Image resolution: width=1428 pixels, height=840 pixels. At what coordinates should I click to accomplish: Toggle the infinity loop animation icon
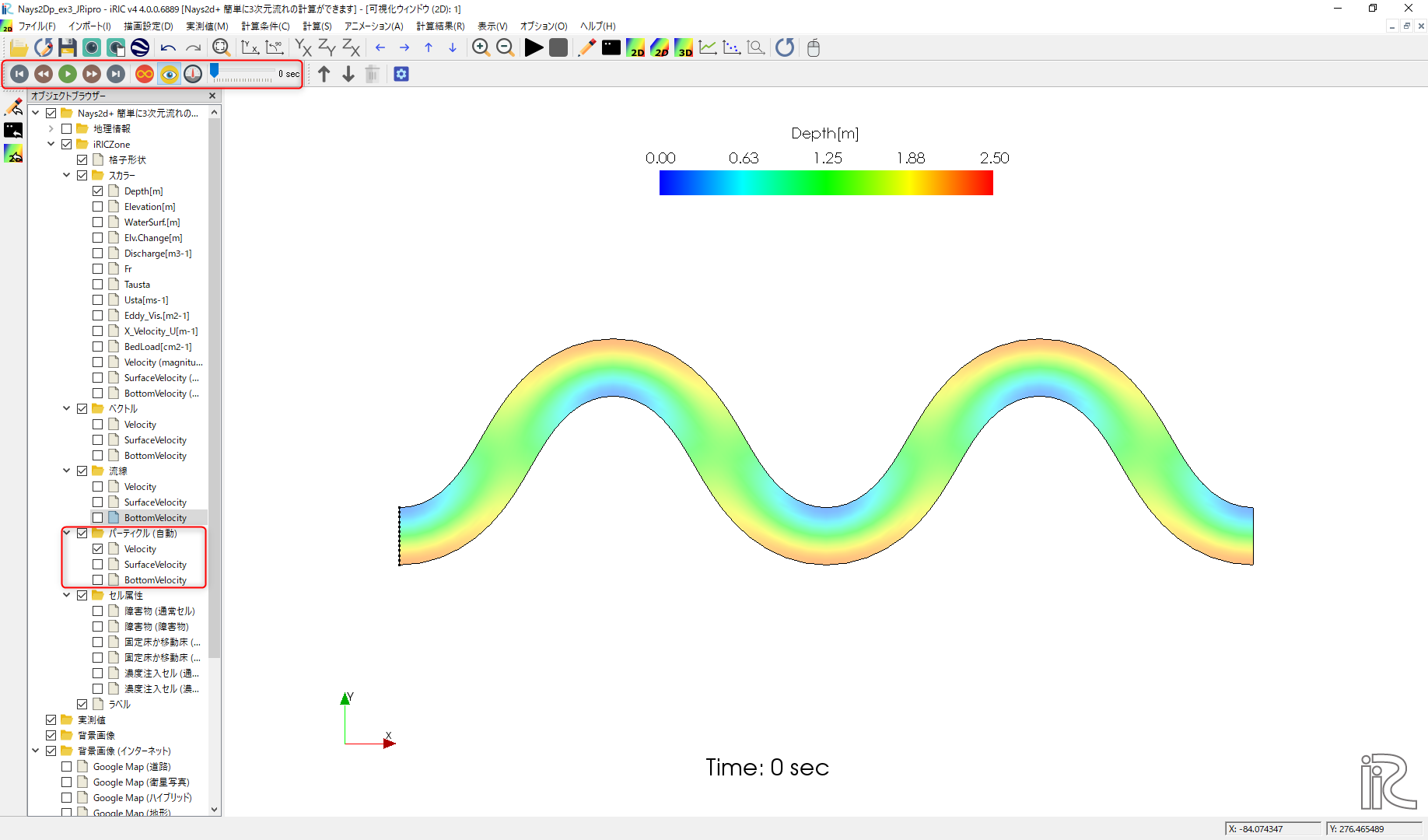pos(145,74)
